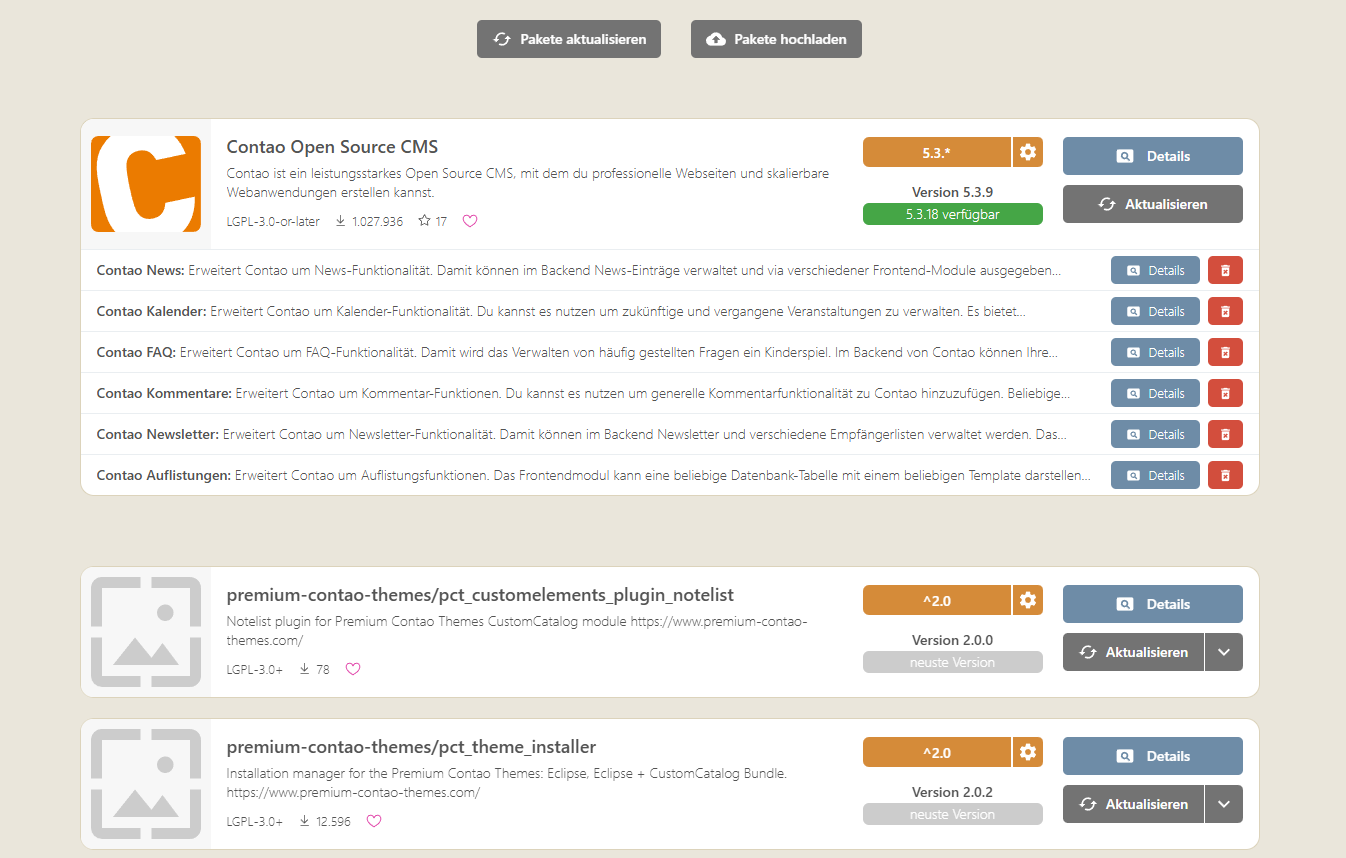Click the Version 2.0.0 label

952,640
